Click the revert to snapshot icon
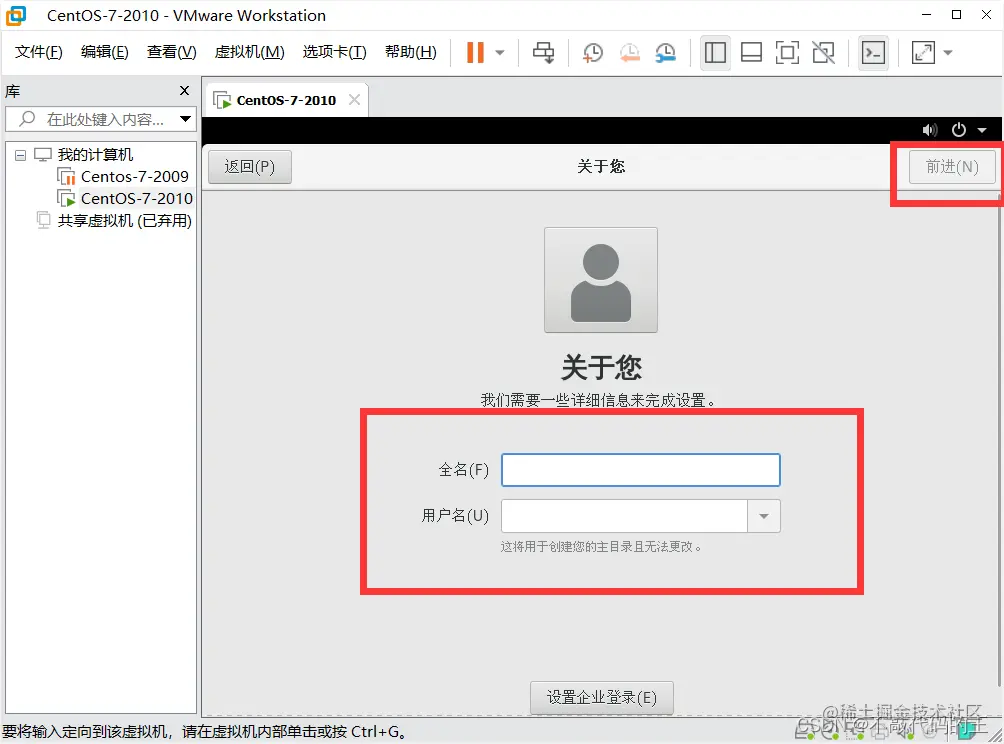Image resolution: width=1004 pixels, height=744 pixels. (x=630, y=53)
